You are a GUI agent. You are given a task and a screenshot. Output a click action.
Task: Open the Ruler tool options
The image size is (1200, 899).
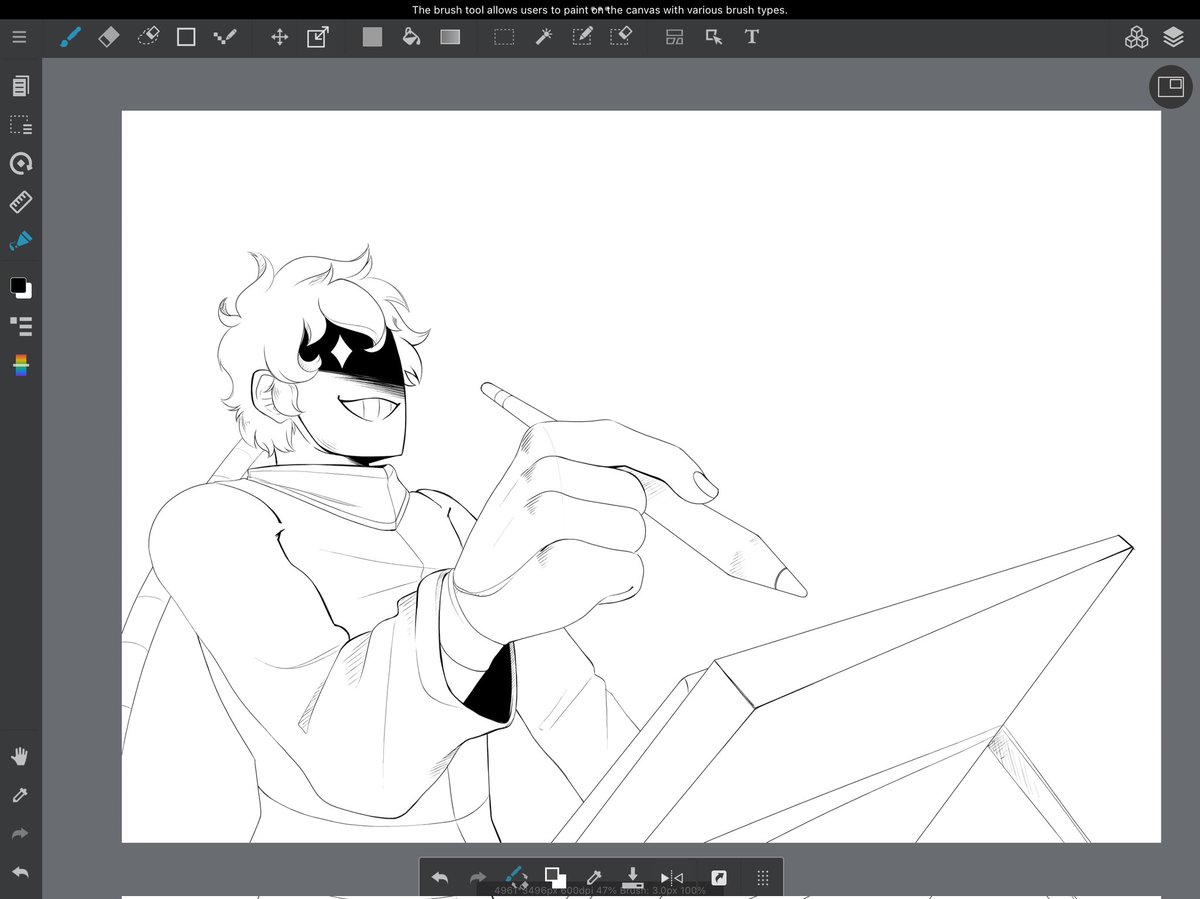pyautogui.click(x=20, y=201)
